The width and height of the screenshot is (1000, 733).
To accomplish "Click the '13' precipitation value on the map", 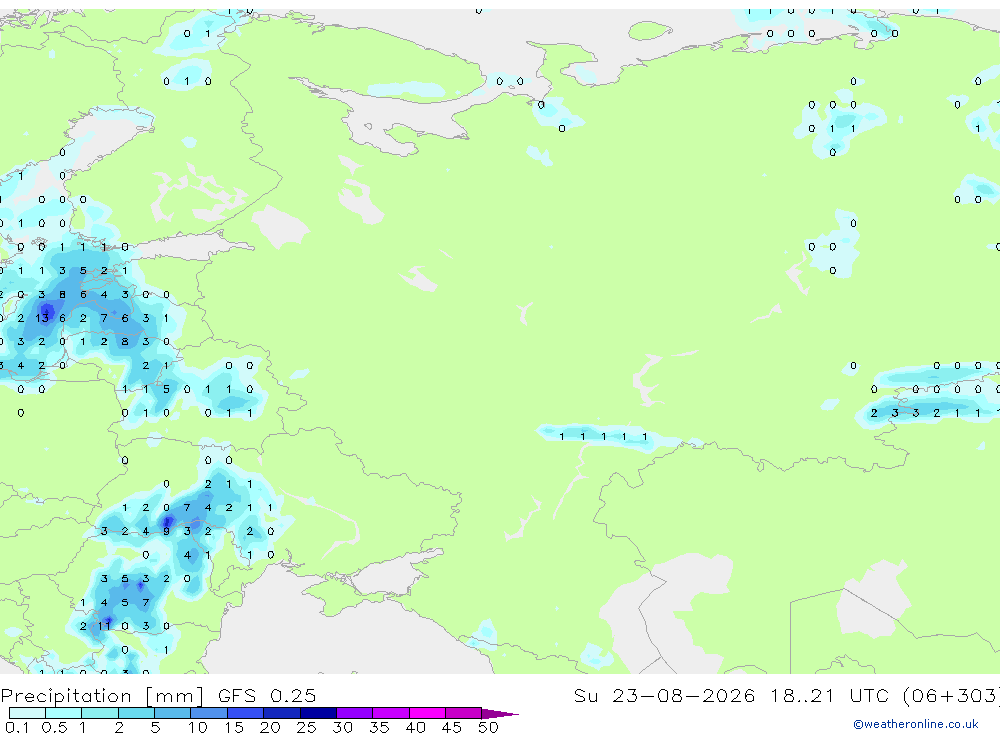I will (x=42, y=318).
